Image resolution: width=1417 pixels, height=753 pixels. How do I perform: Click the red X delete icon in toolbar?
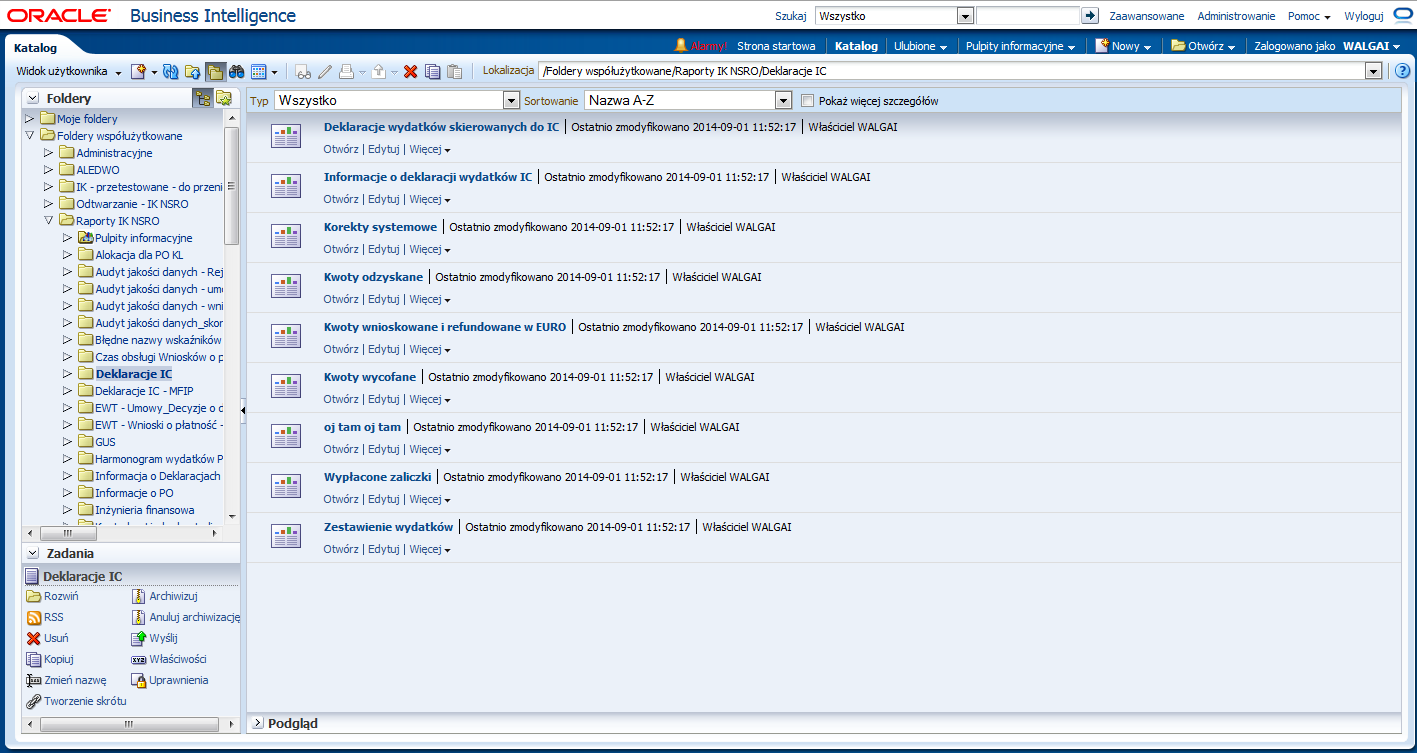[410, 71]
